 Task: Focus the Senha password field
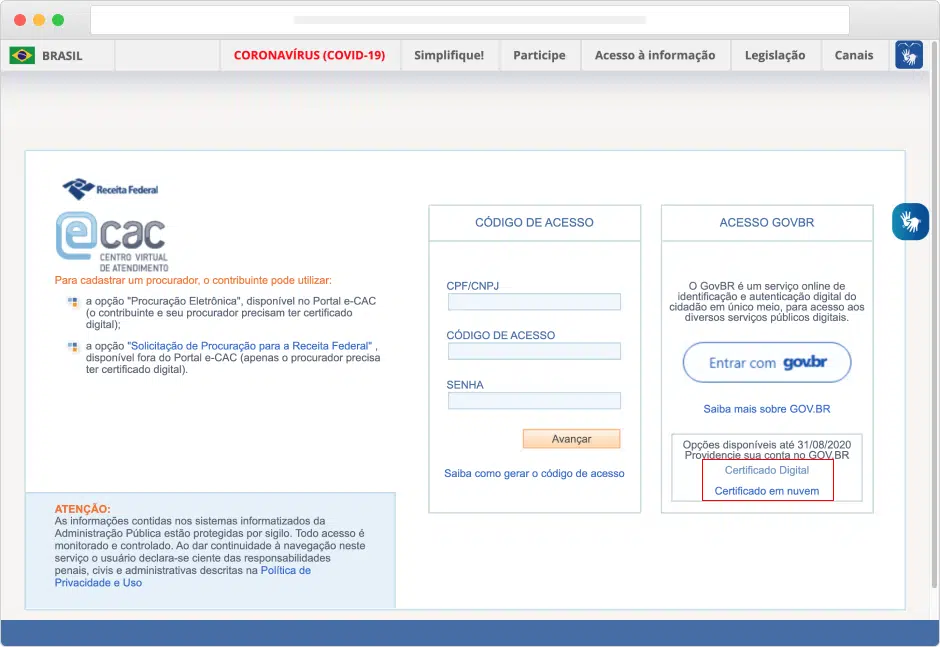pyautogui.click(x=534, y=401)
